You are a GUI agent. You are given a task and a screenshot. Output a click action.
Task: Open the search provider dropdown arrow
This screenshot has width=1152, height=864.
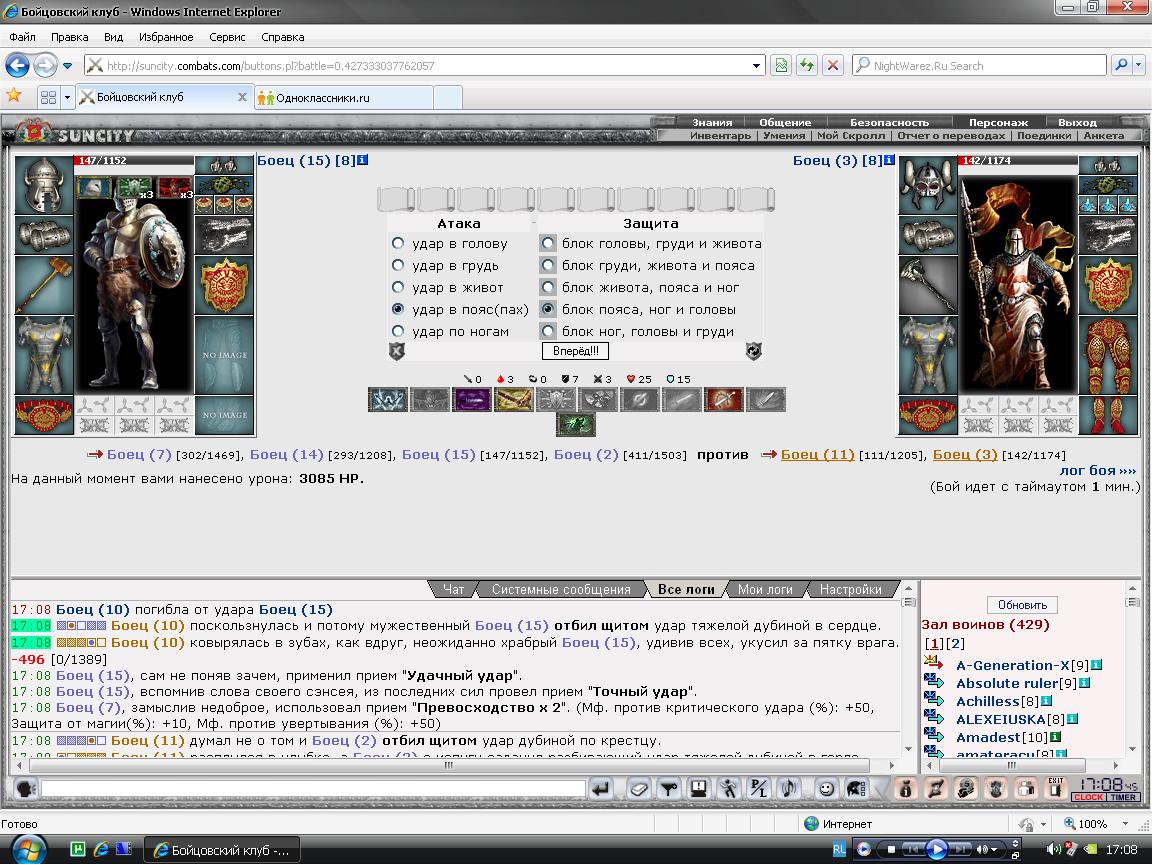tap(1139, 65)
